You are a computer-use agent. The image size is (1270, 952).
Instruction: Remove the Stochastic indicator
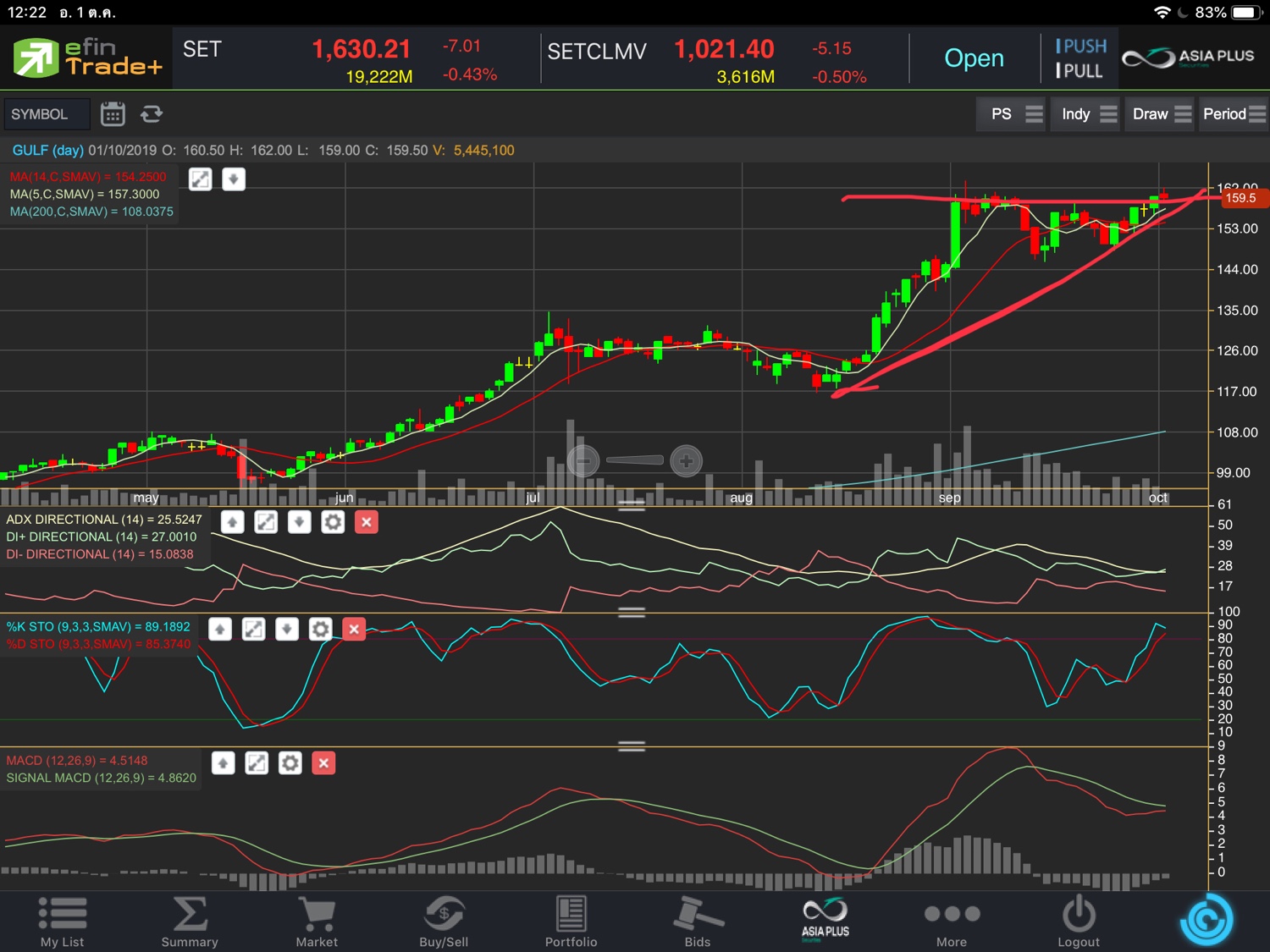[354, 629]
